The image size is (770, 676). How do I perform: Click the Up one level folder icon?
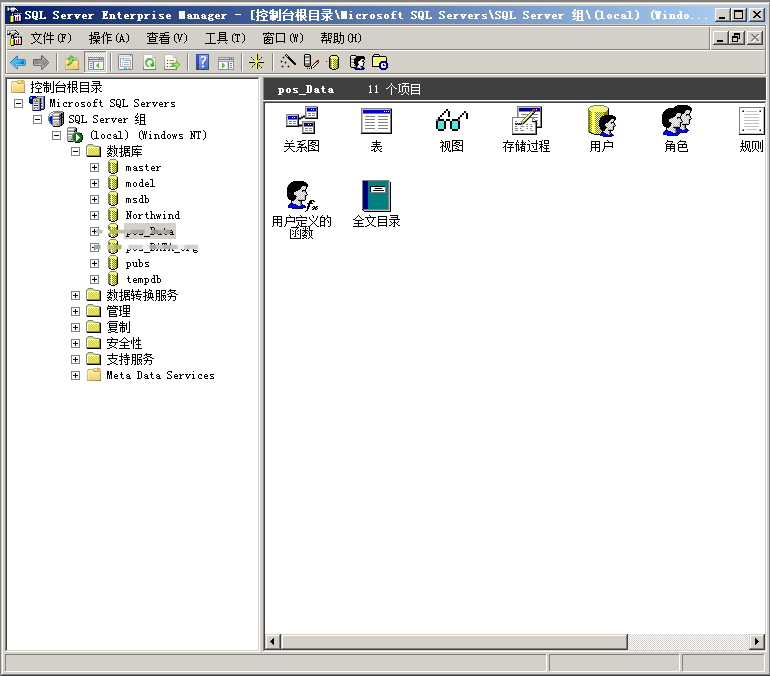tap(72, 62)
